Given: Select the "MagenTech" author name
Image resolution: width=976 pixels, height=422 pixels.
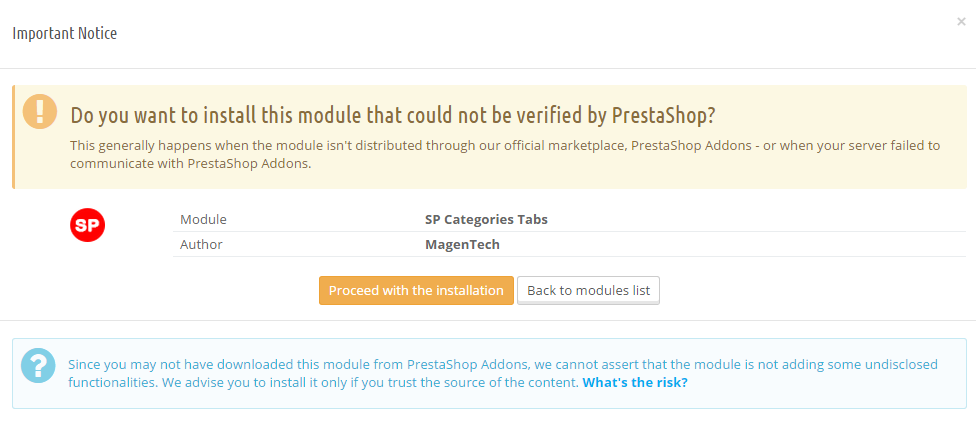Looking at the screenshot, I should click(462, 245).
